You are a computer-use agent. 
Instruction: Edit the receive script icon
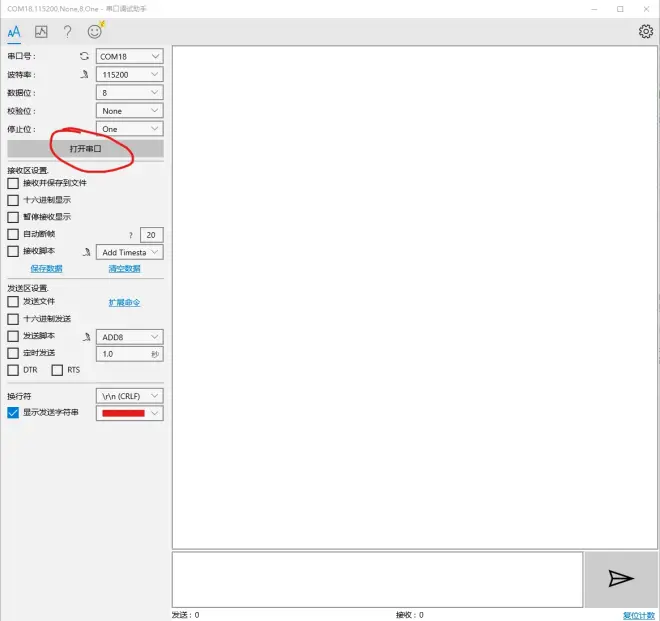click(86, 252)
